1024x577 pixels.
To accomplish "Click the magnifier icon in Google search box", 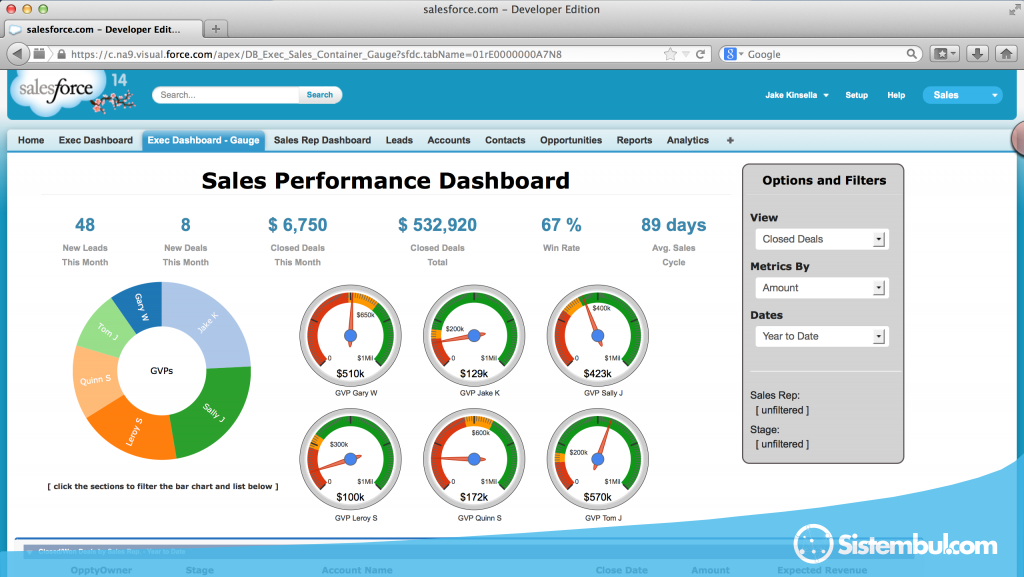I will pos(911,54).
